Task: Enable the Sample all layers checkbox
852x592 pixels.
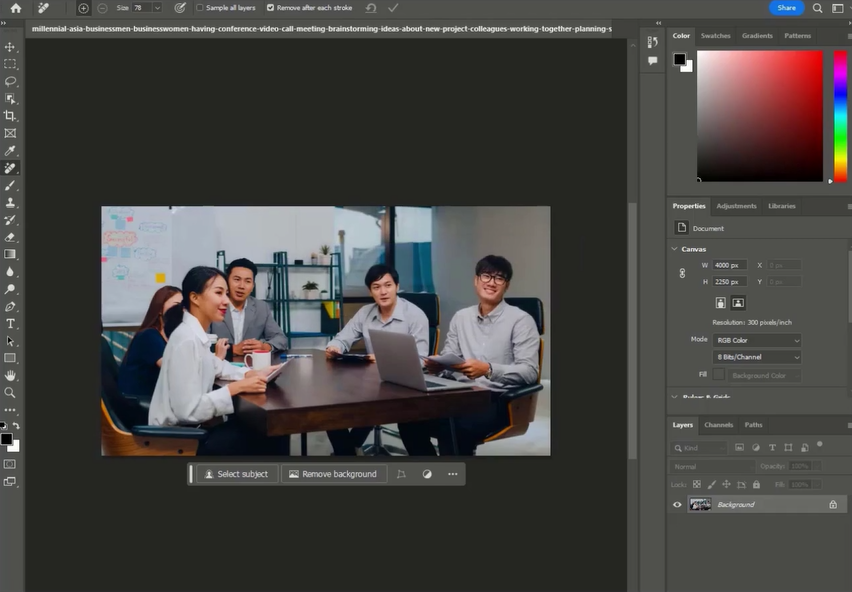Action: coord(200,8)
